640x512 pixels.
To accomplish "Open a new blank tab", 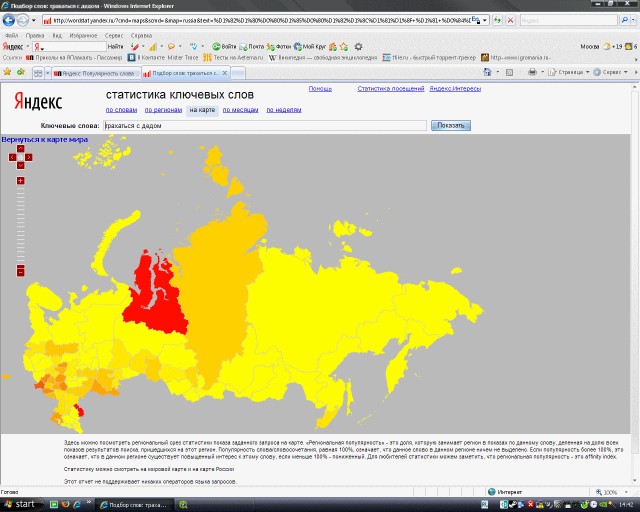I will [x=238, y=73].
